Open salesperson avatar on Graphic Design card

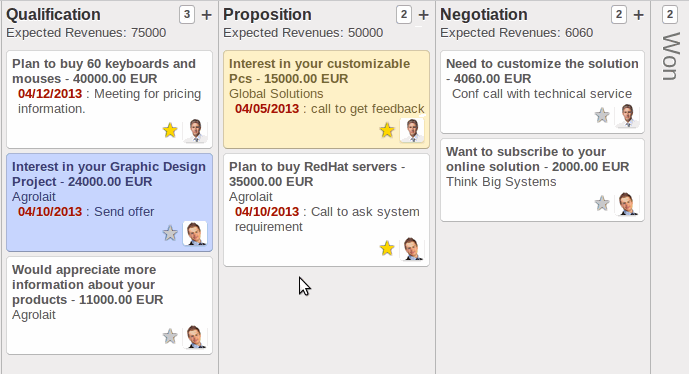pos(195,233)
